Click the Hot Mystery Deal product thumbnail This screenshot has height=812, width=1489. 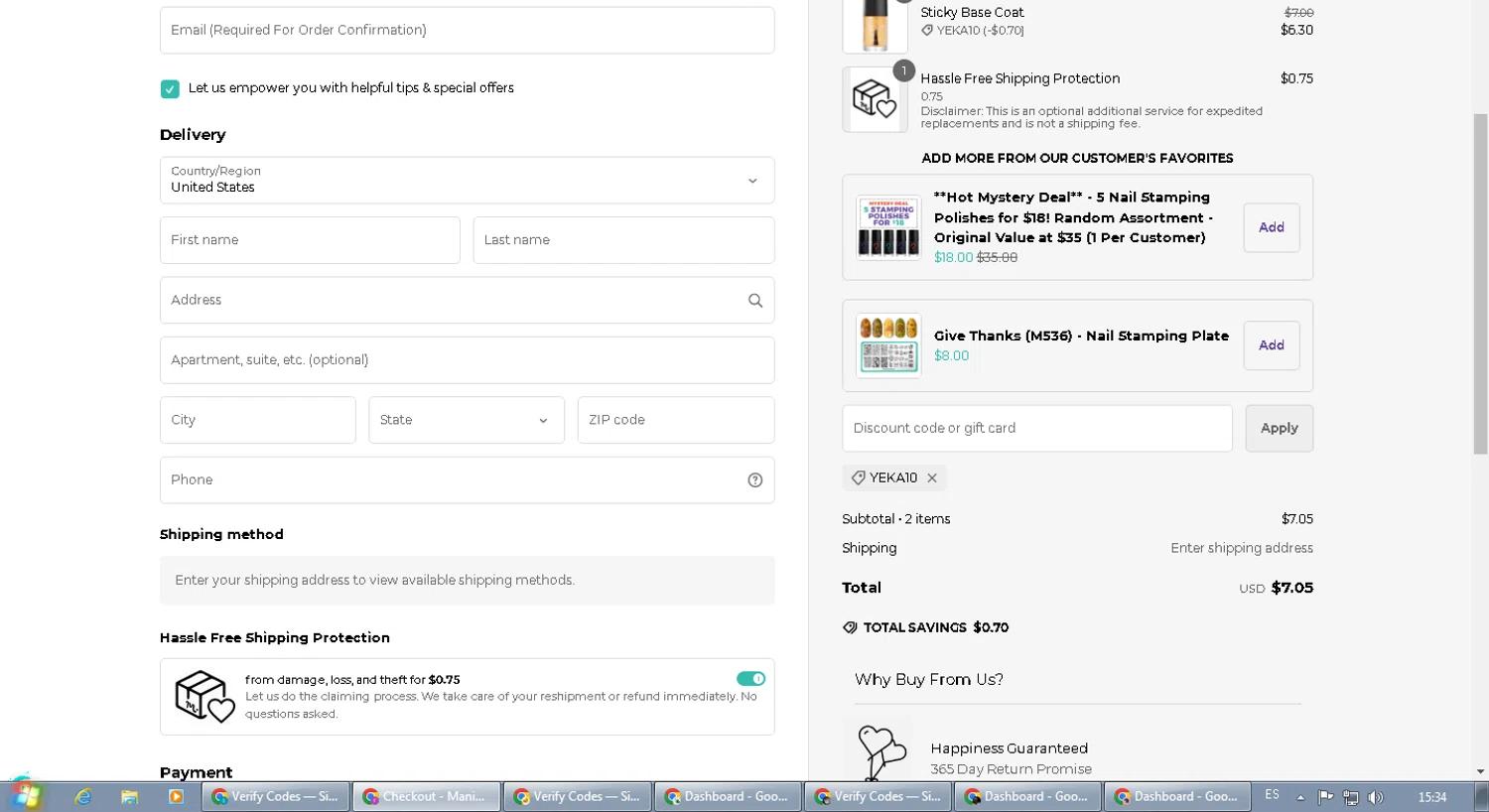pos(888,227)
